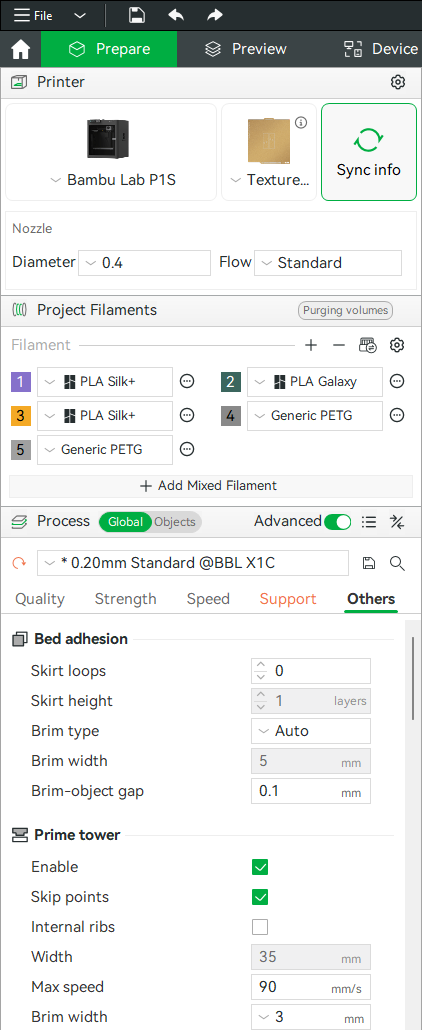Open filament 5 Generic PETG dropdown
The image size is (422, 1030).
coord(105,449)
